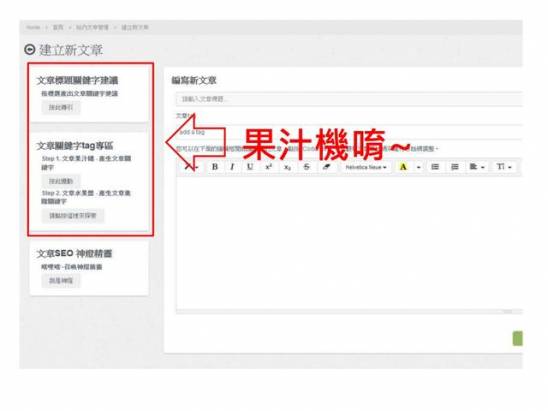Click the Home breadcrumb link

click(x=33, y=27)
